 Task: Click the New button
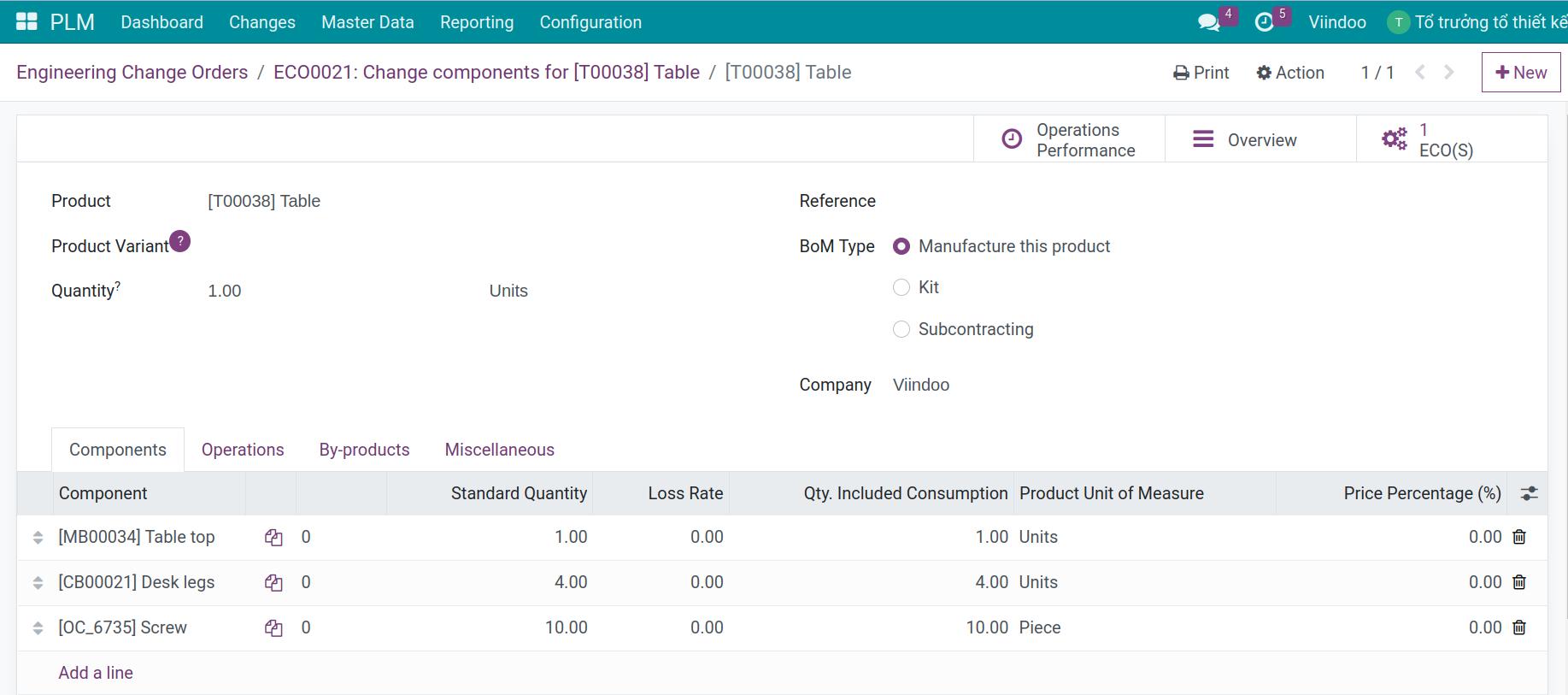[x=1521, y=73]
